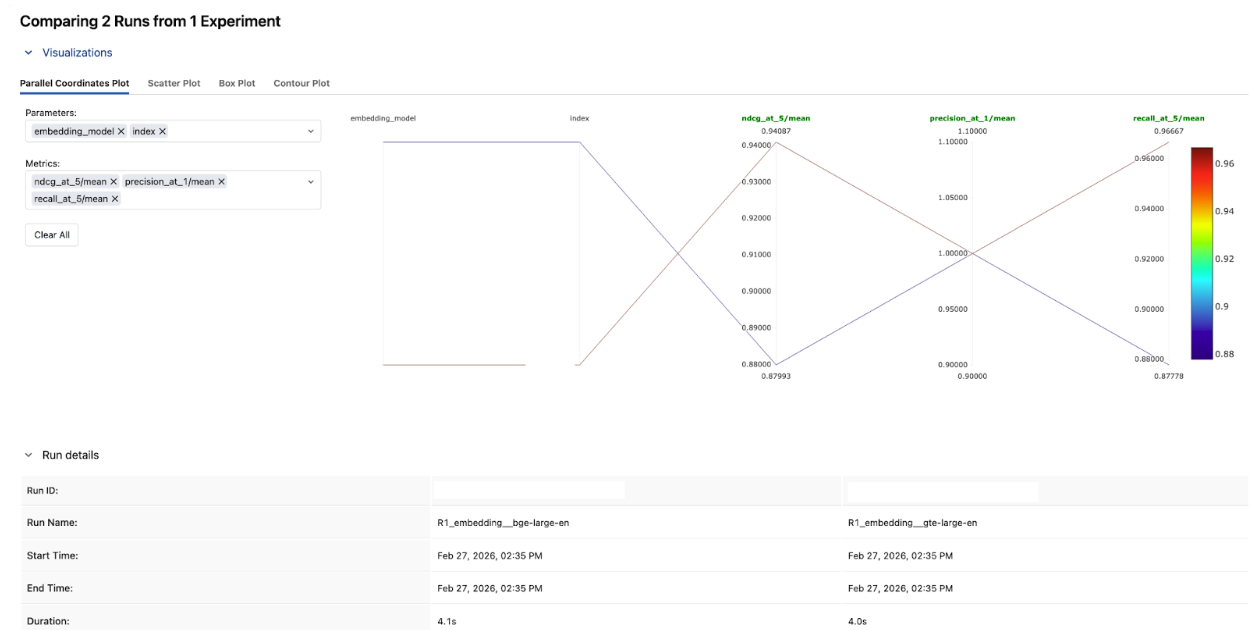Open the Metrics dropdown arrow

coord(310,182)
